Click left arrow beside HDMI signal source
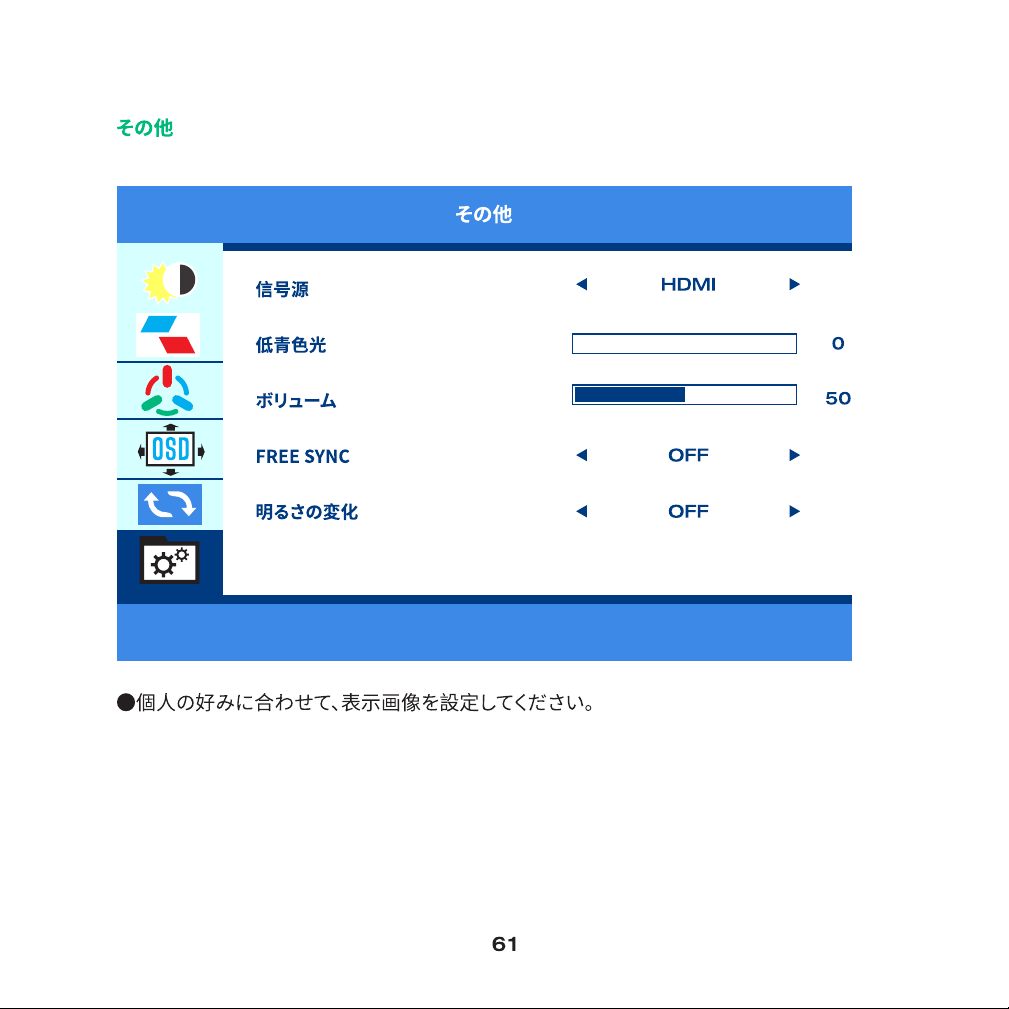This screenshot has height=1009, width=1009. coord(582,284)
